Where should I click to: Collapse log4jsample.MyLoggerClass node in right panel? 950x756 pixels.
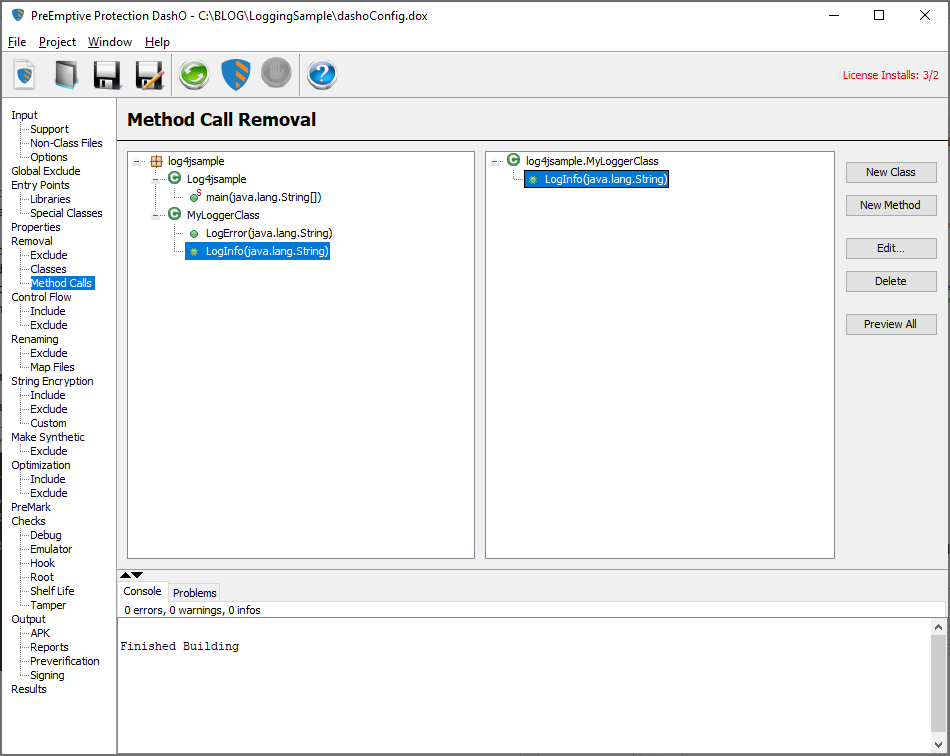(x=494, y=162)
